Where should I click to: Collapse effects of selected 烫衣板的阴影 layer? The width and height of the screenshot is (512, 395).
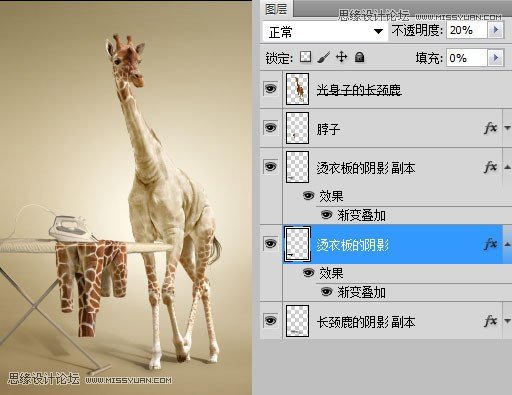507,244
